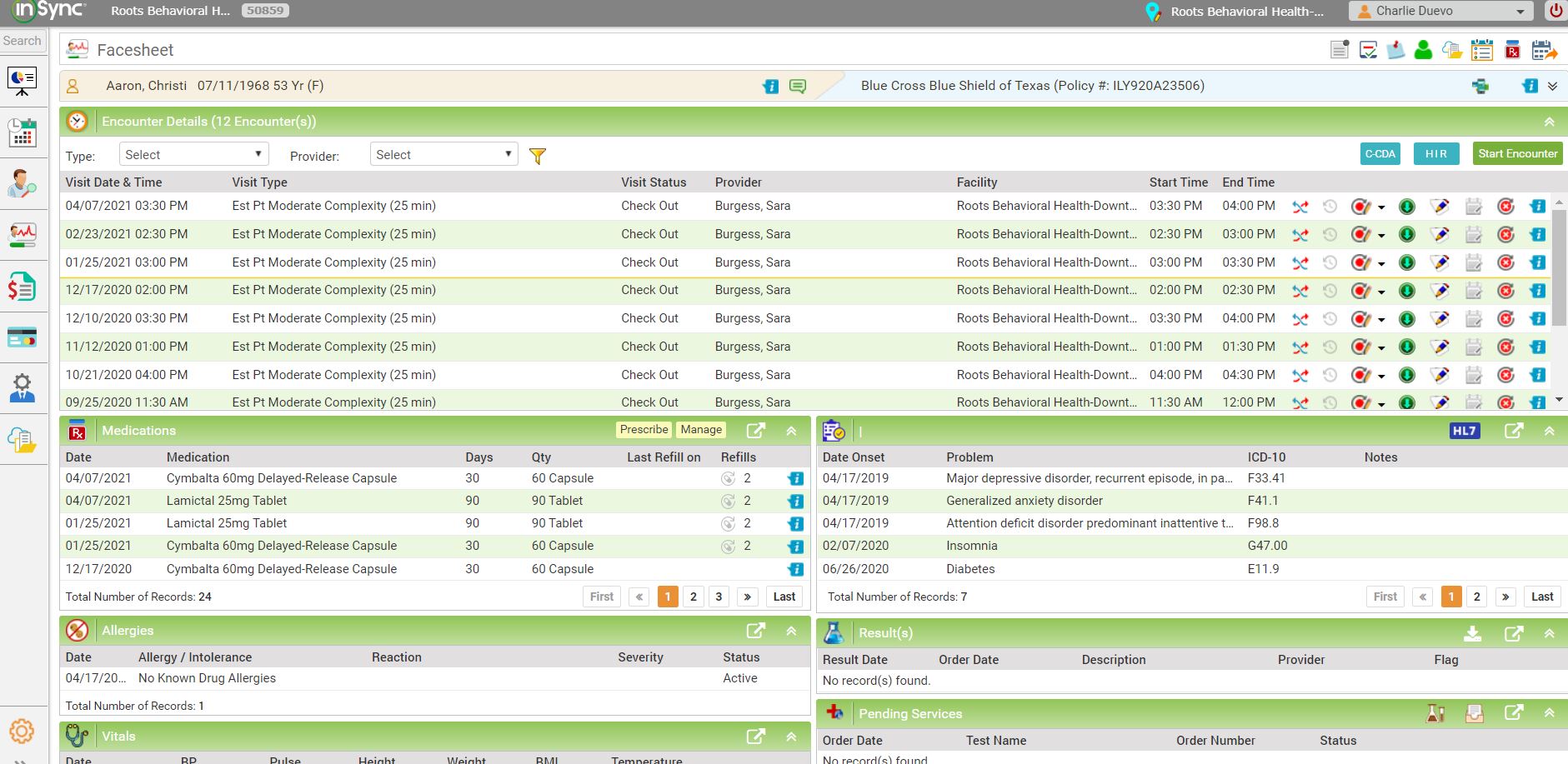Open the patient search icon in sidebar
The image size is (1568, 764).
tap(22, 183)
